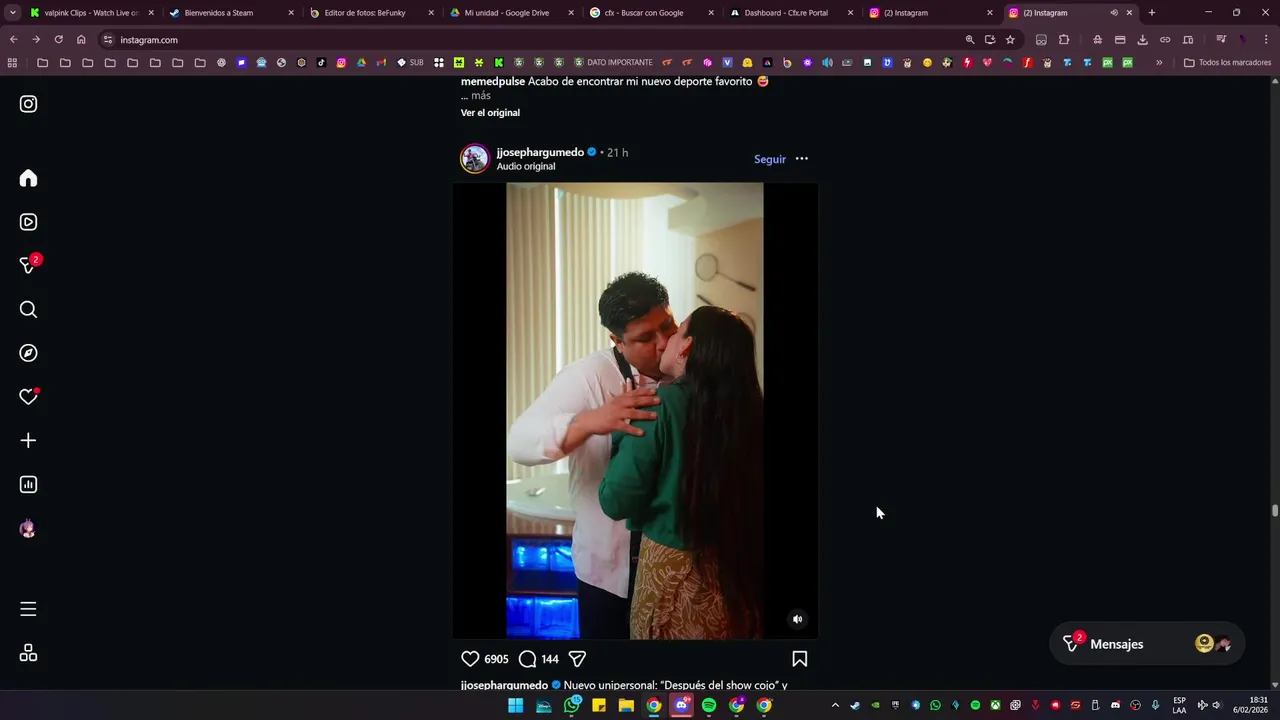Open the dashboard chart icon in sidebar
Image resolution: width=1280 pixels, height=720 pixels.
point(28,485)
